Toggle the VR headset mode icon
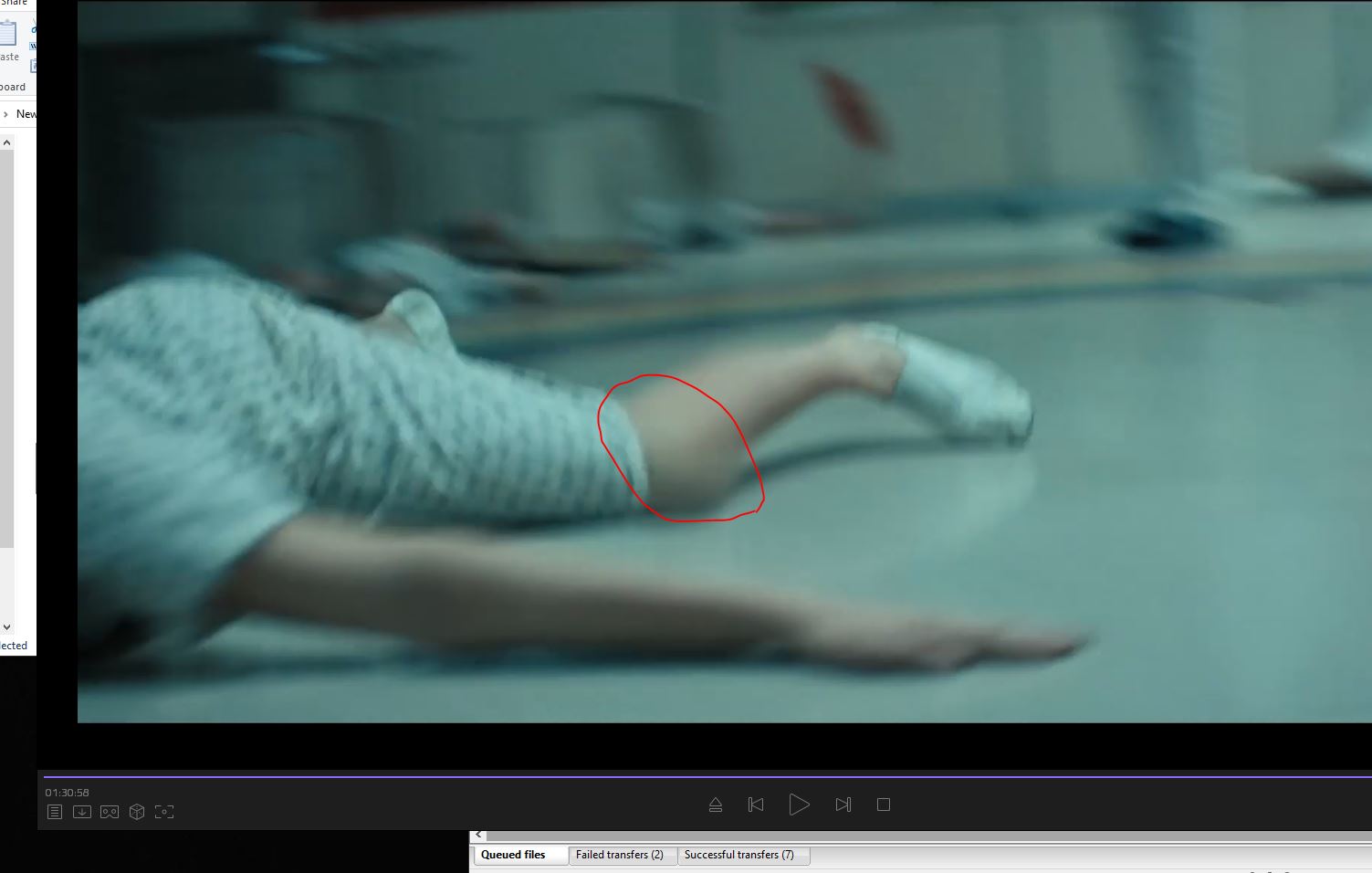This screenshot has width=1372, height=873. 110,812
